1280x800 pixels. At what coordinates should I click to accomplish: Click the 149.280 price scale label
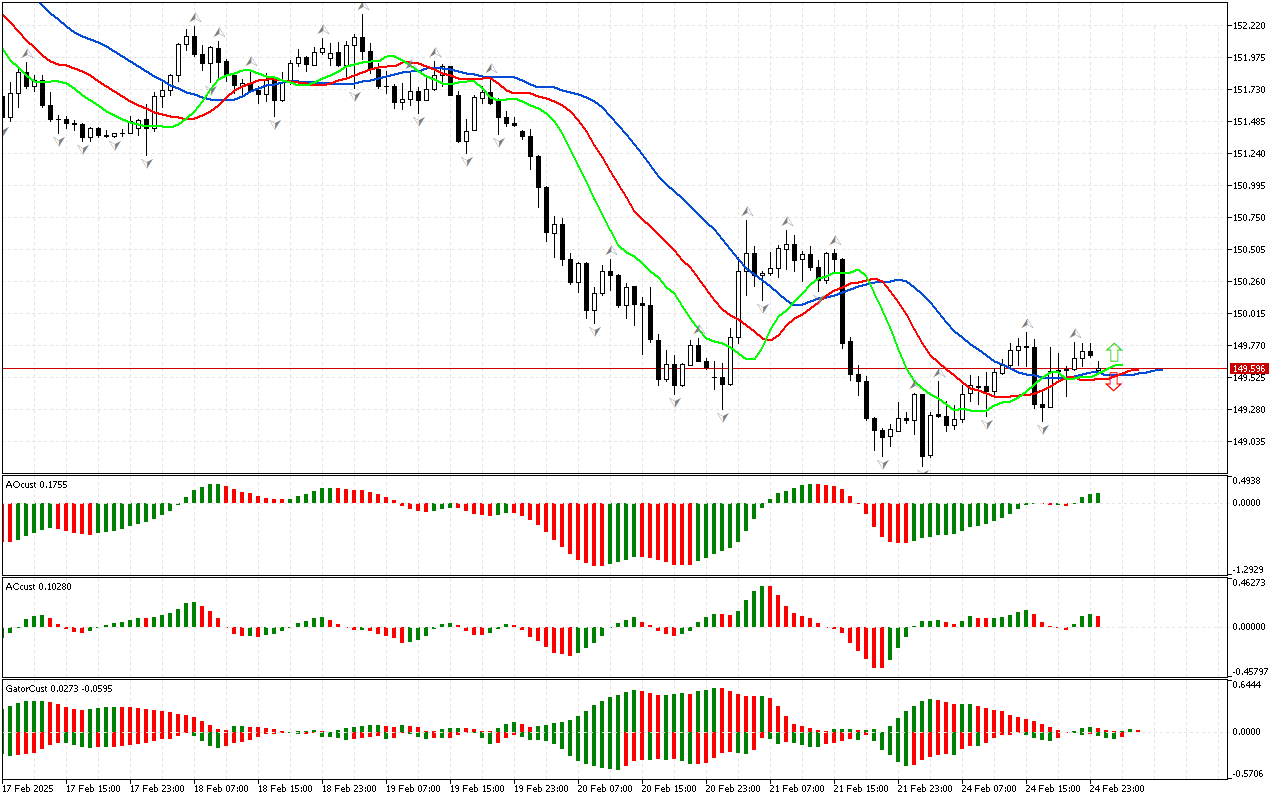[x=1250, y=410]
